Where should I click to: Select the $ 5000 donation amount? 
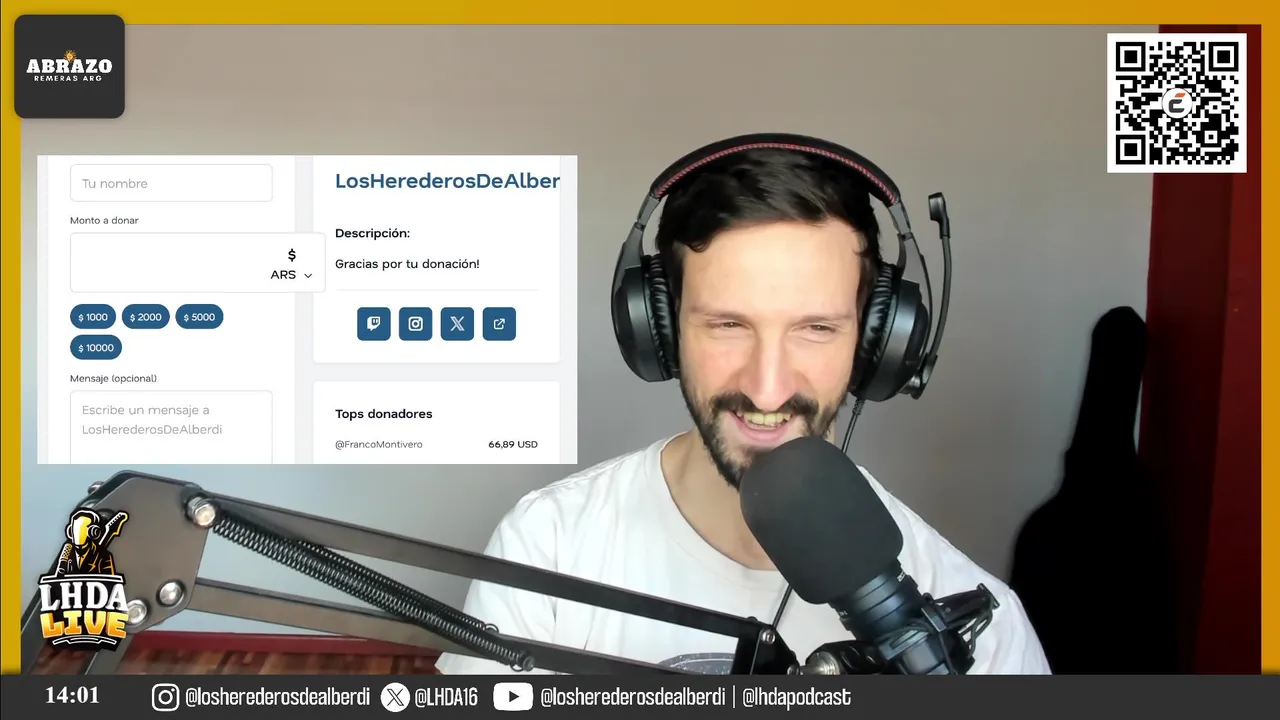tap(200, 317)
